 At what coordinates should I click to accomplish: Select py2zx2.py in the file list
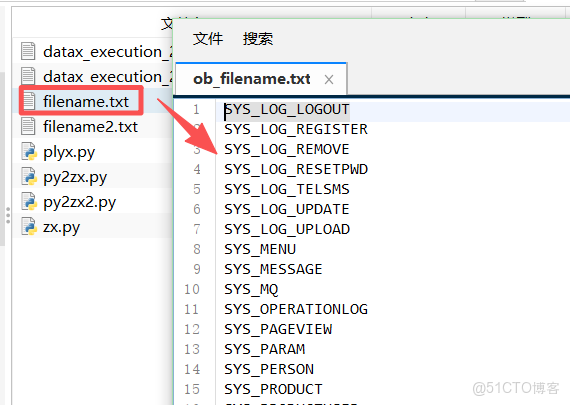click(79, 202)
